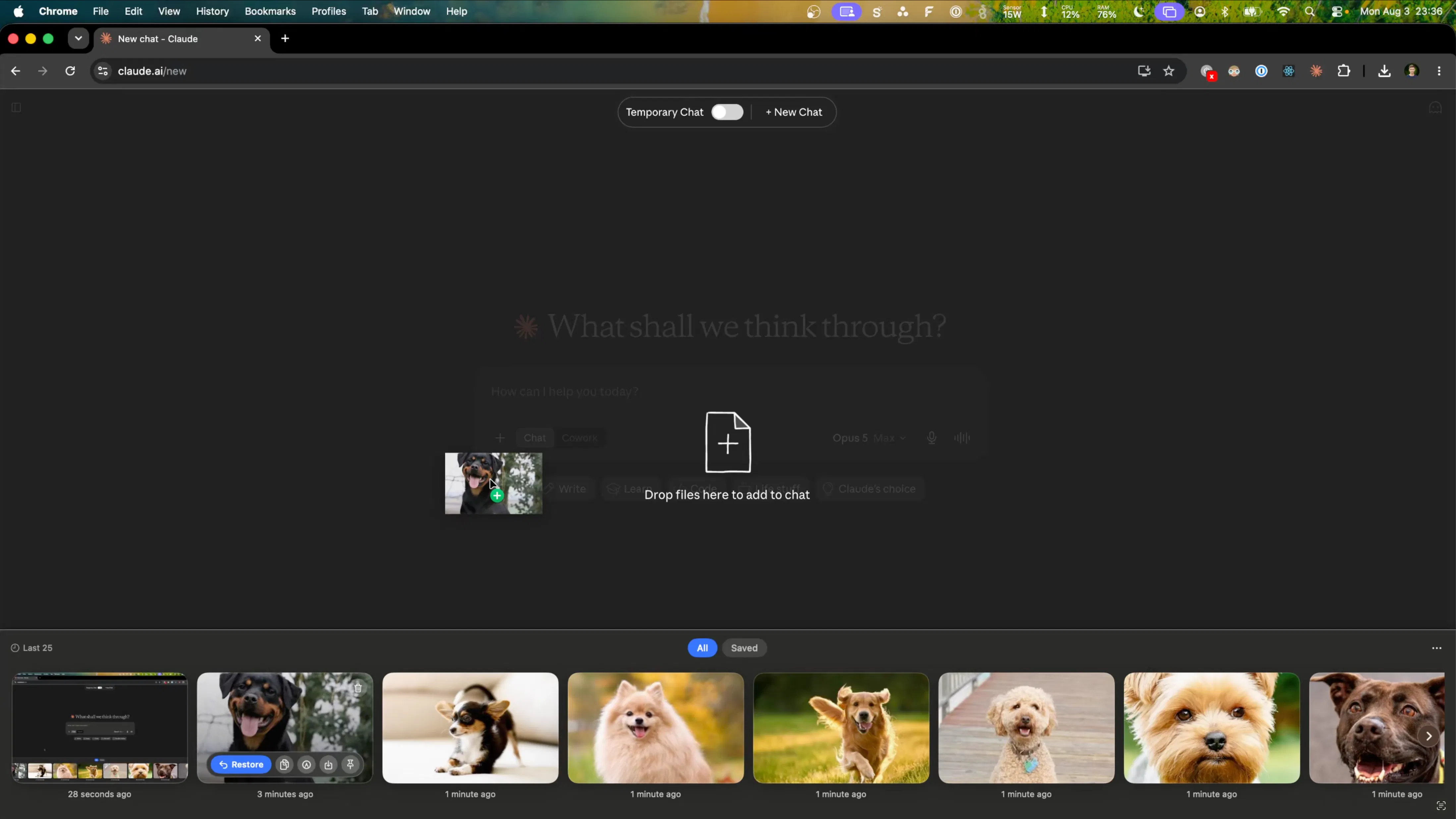Viewport: 1456px width, 819px height.
Task: Open the Claude sidebar toggle icon
Action: pyautogui.click(x=16, y=107)
